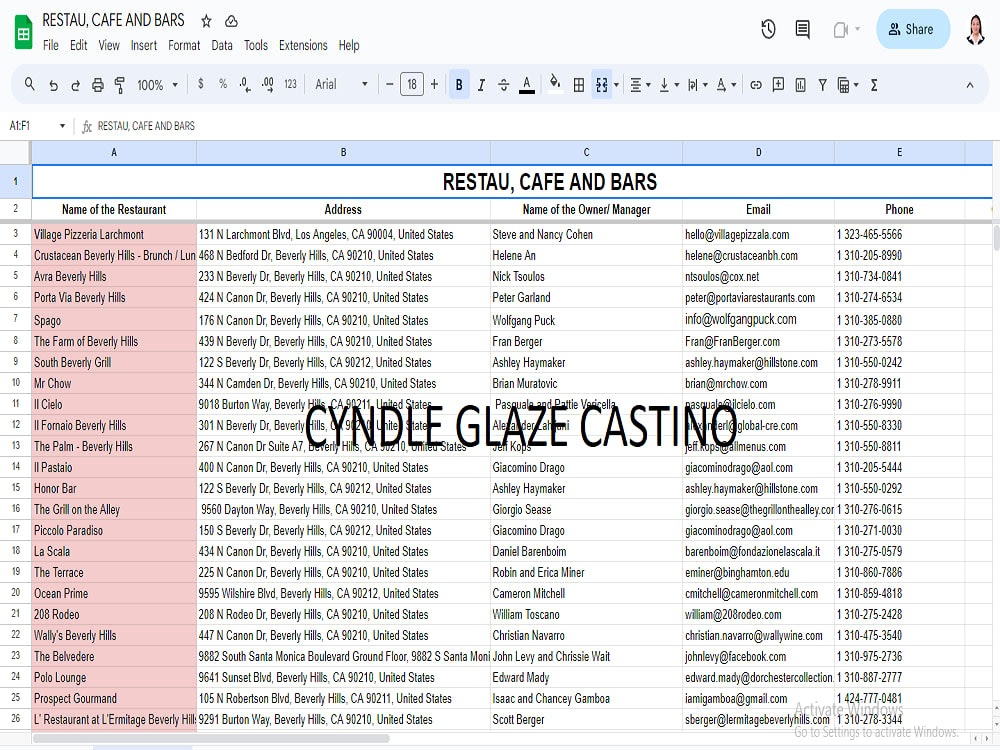
Task: Format as percent
Action: 223,84
